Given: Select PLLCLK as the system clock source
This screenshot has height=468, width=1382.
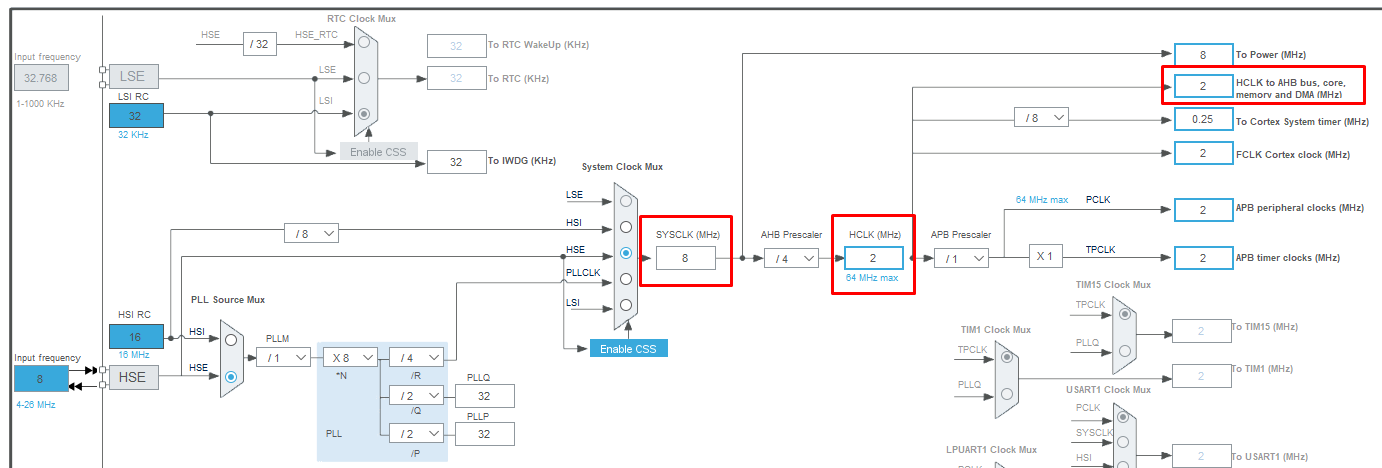Looking at the screenshot, I should click(x=626, y=279).
